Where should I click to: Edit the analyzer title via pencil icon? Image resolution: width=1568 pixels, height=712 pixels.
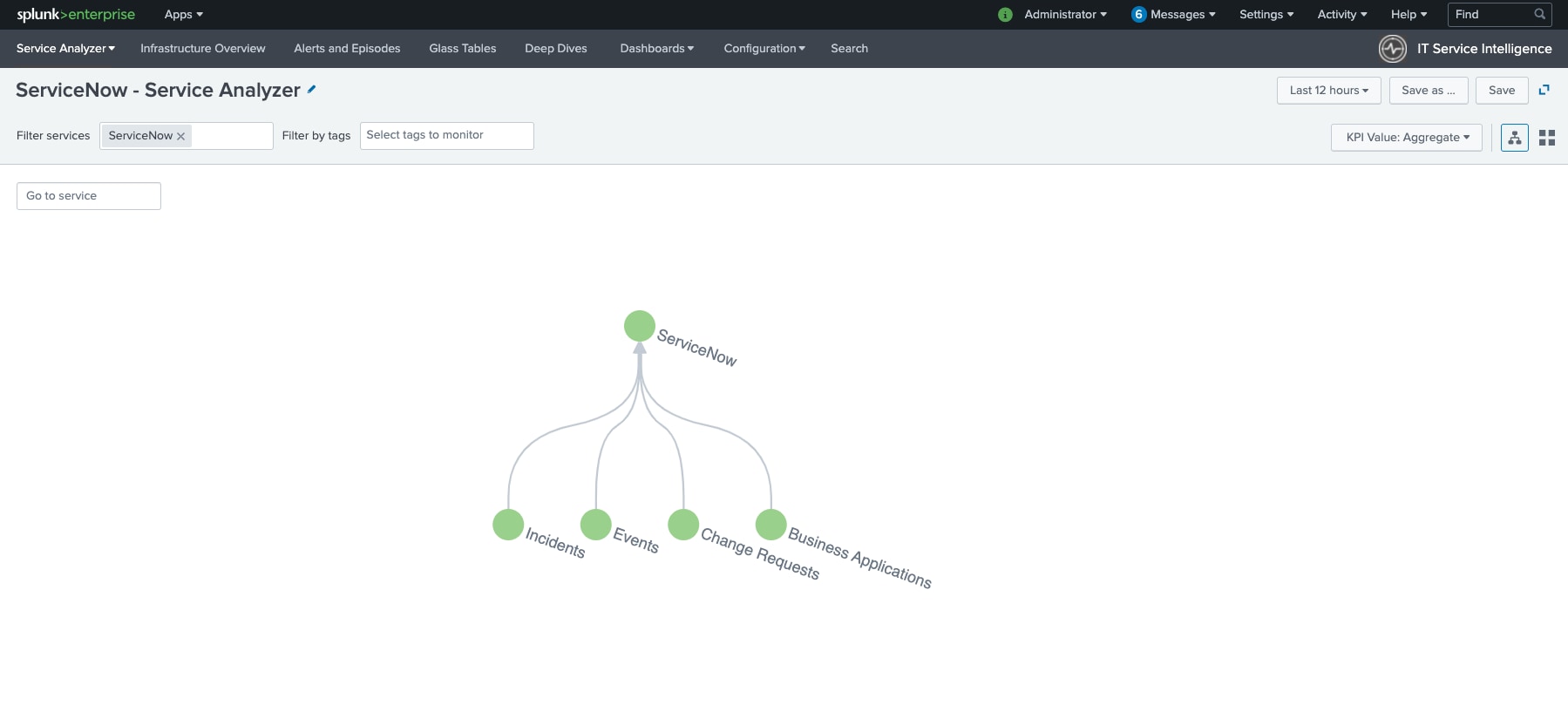point(311,89)
